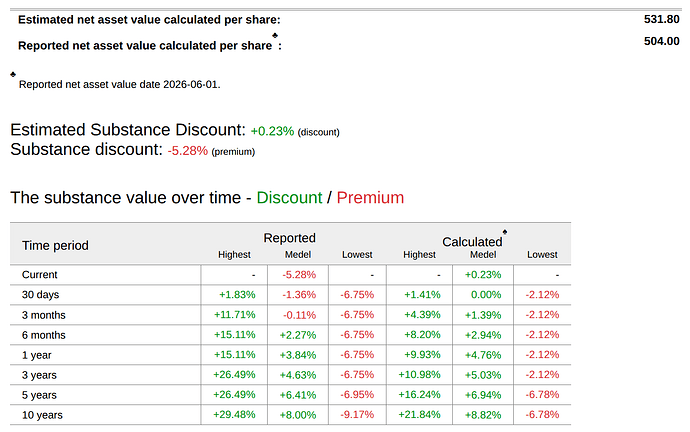Select the 30 days row label

[40, 295]
